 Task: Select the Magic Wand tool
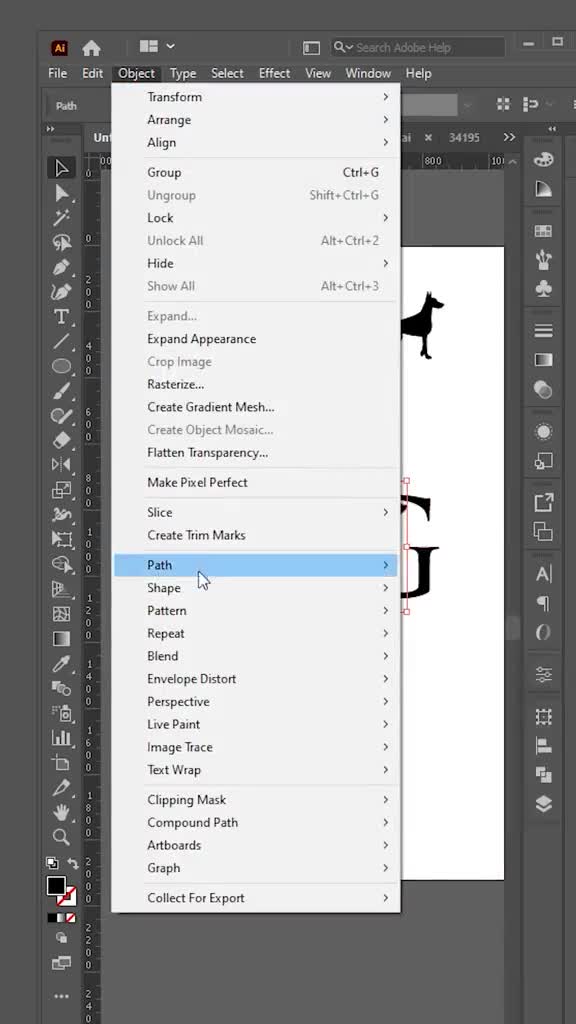pyautogui.click(x=61, y=217)
